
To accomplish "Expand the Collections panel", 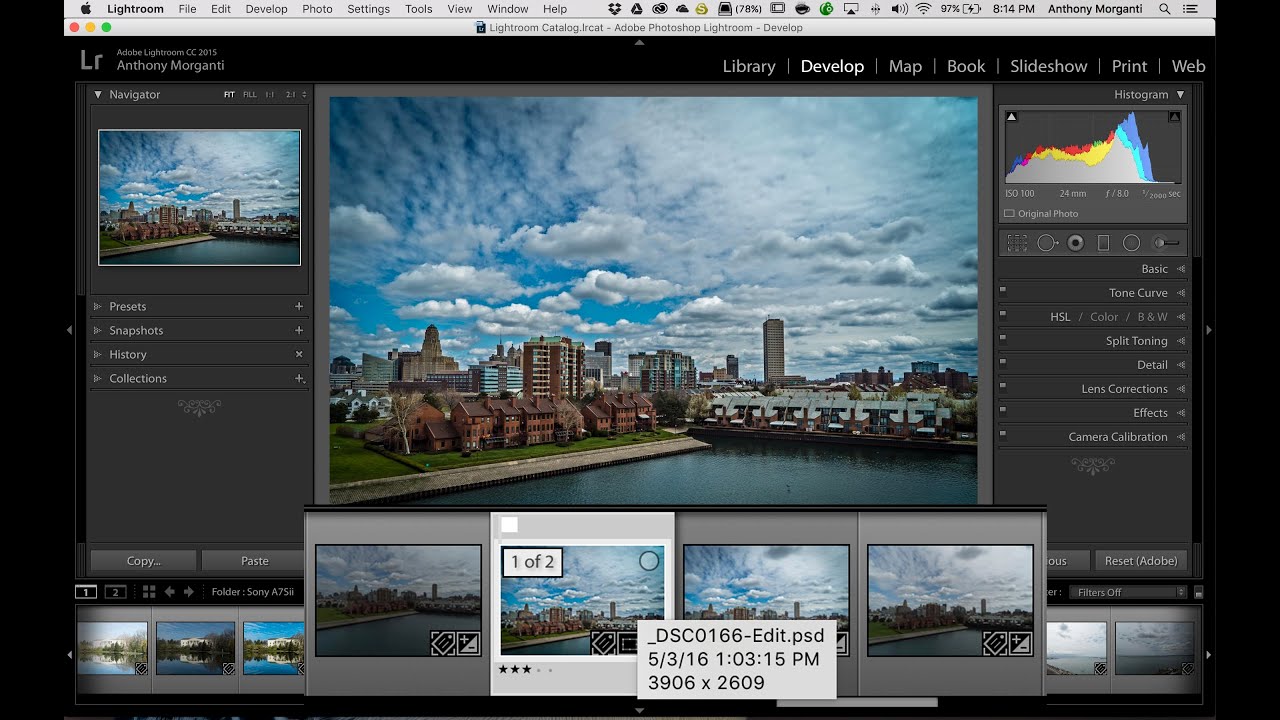I will [98, 378].
